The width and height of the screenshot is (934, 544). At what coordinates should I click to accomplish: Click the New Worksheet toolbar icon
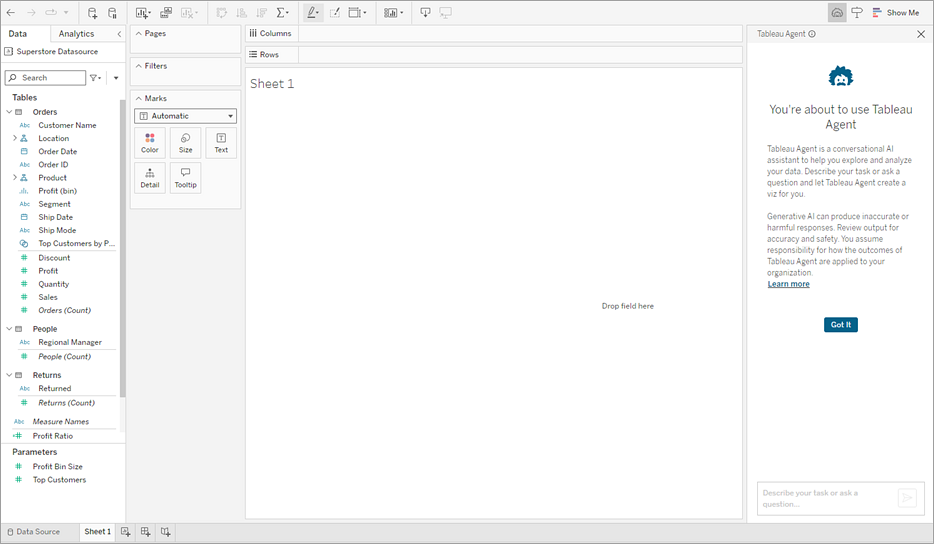click(x=143, y=13)
